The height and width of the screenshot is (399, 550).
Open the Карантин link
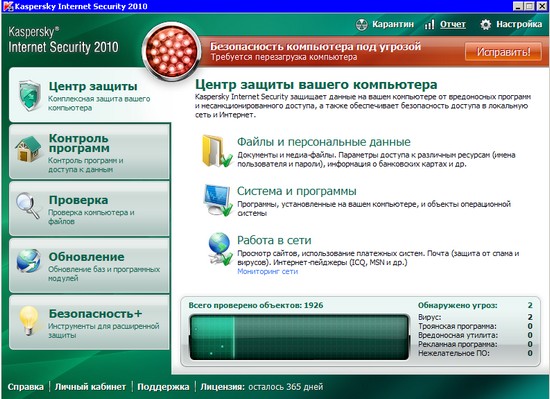pos(393,25)
